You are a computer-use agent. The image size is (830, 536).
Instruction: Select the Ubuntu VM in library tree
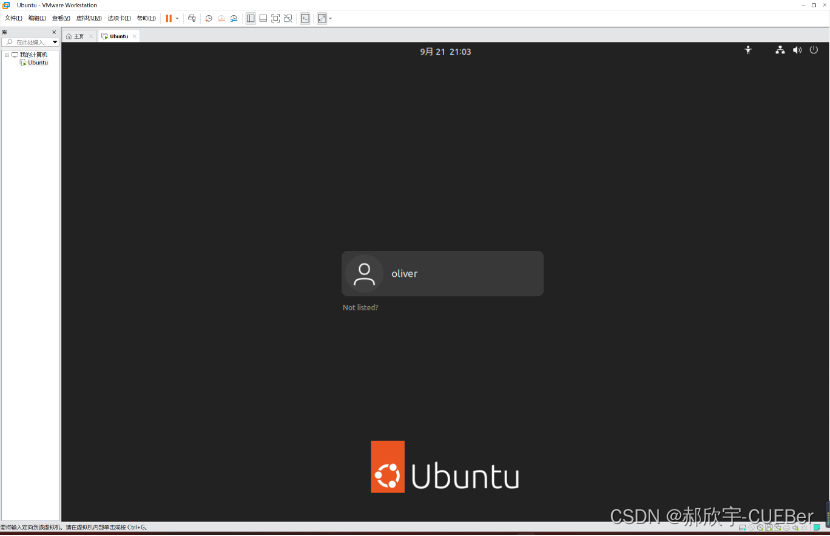(38, 62)
